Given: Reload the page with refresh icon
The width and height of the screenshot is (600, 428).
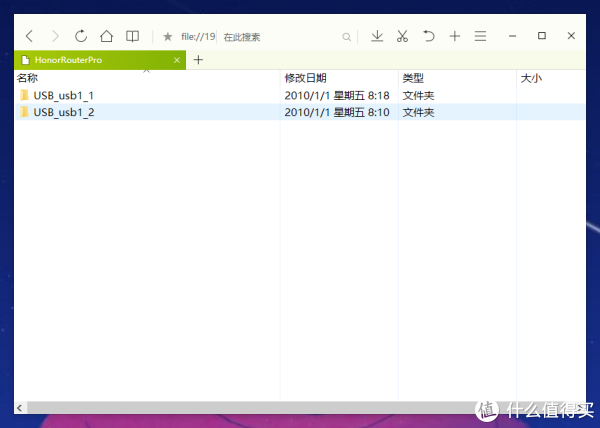Looking at the screenshot, I should tap(81, 36).
